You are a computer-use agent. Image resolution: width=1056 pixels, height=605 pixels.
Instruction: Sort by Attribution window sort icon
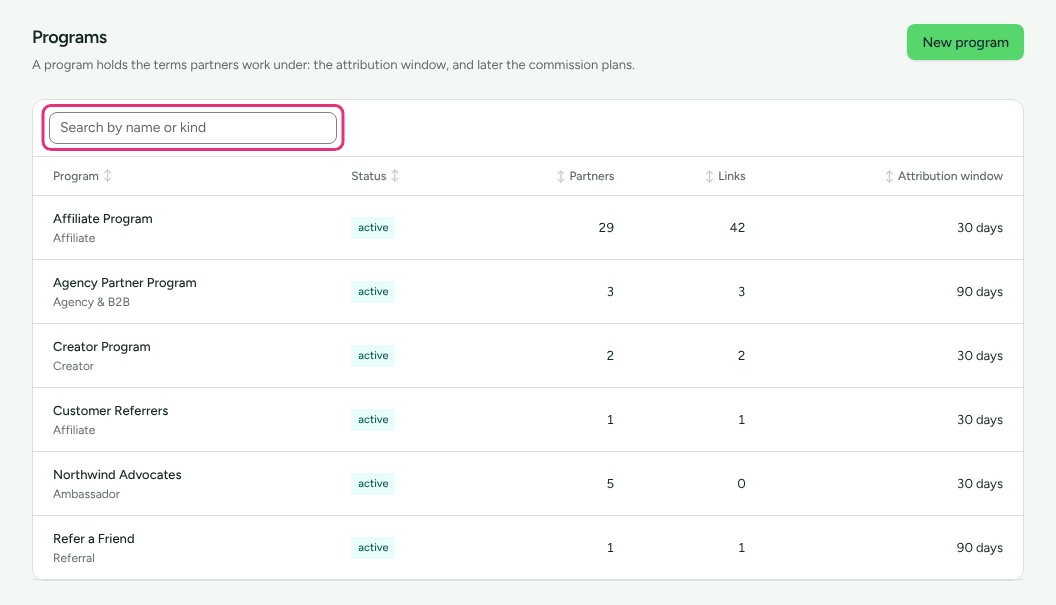889,177
